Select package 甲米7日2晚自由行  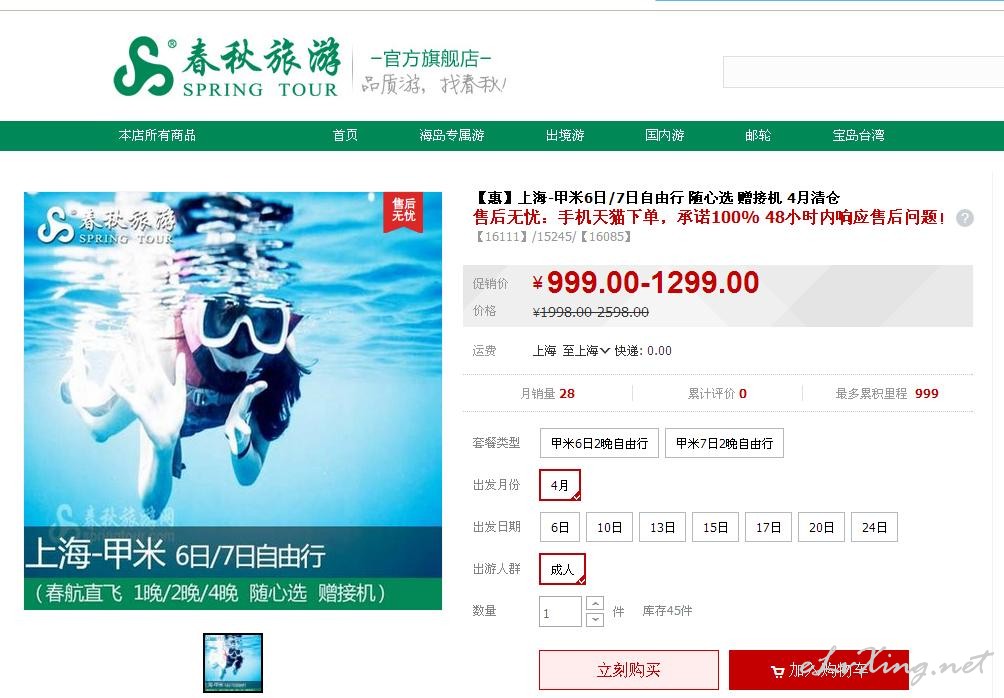click(x=724, y=443)
